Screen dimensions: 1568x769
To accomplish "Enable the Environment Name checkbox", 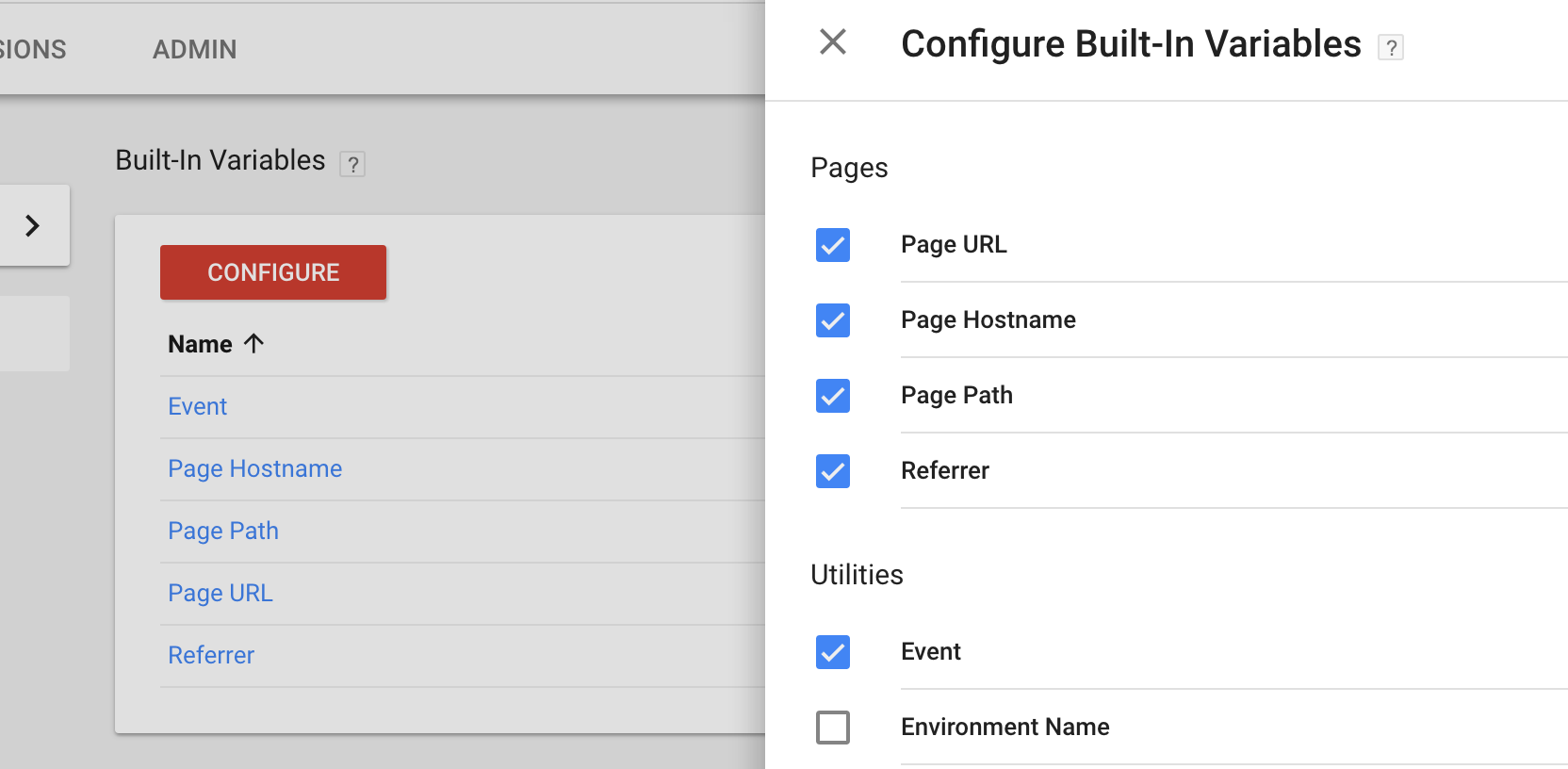I will 833,728.
